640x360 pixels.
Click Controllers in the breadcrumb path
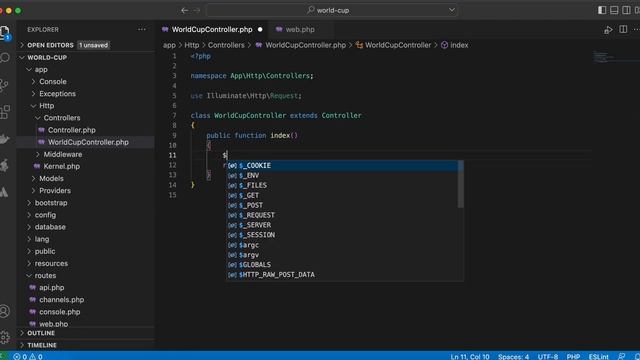point(226,45)
